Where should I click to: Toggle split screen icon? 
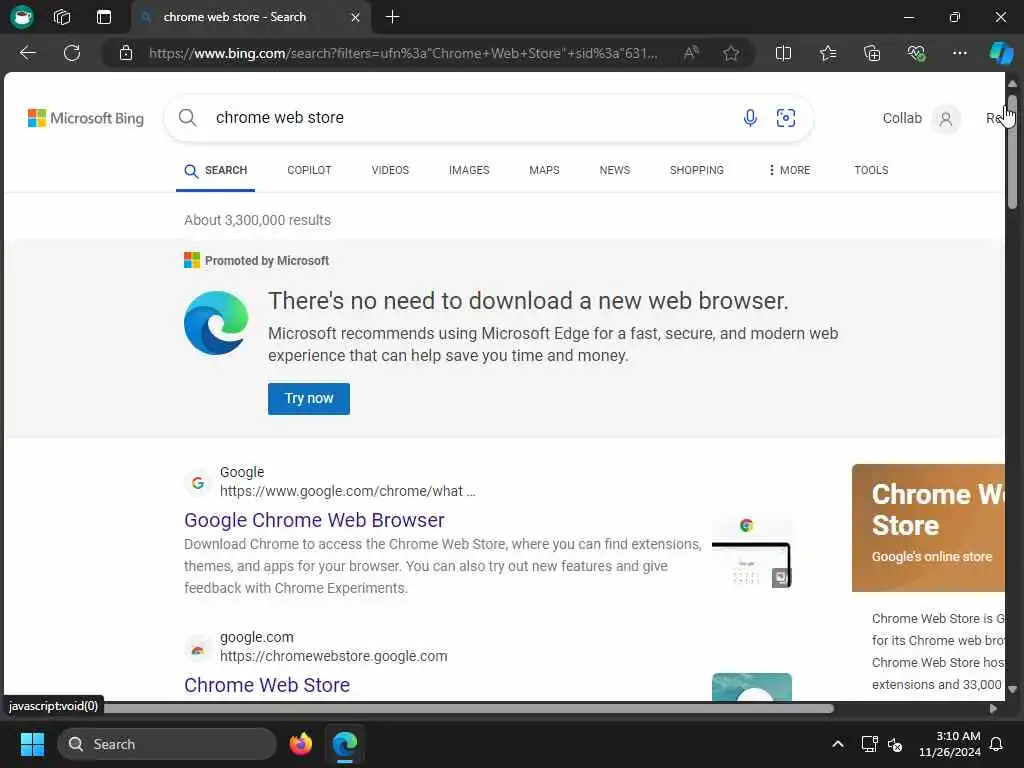click(x=783, y=53)
